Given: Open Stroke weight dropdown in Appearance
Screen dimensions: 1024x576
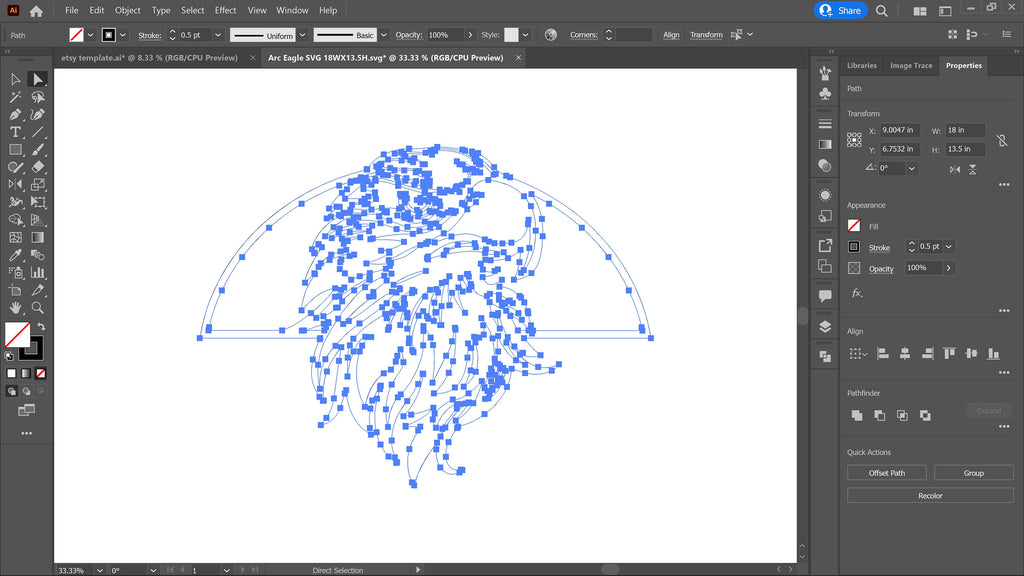Looking at the screenshot, I should pyautogui.click(x=949, y=247).
